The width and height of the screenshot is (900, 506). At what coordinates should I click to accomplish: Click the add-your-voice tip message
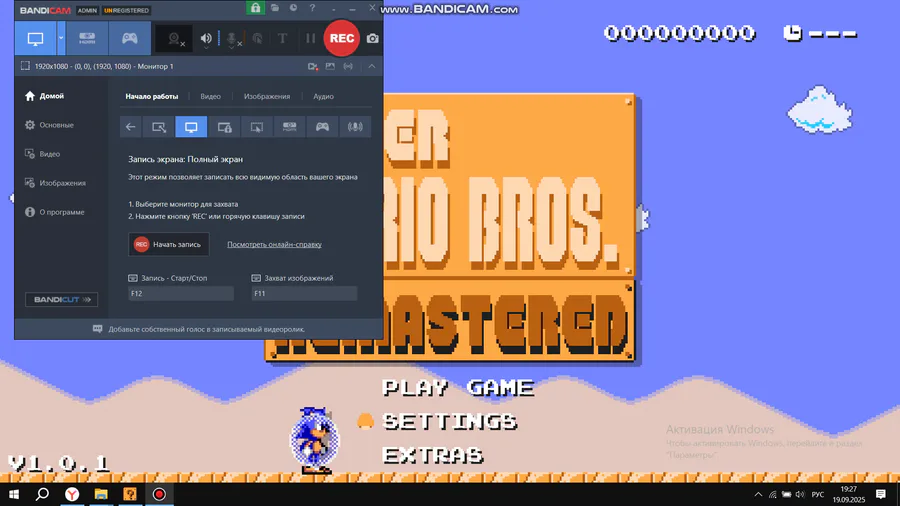199,329
